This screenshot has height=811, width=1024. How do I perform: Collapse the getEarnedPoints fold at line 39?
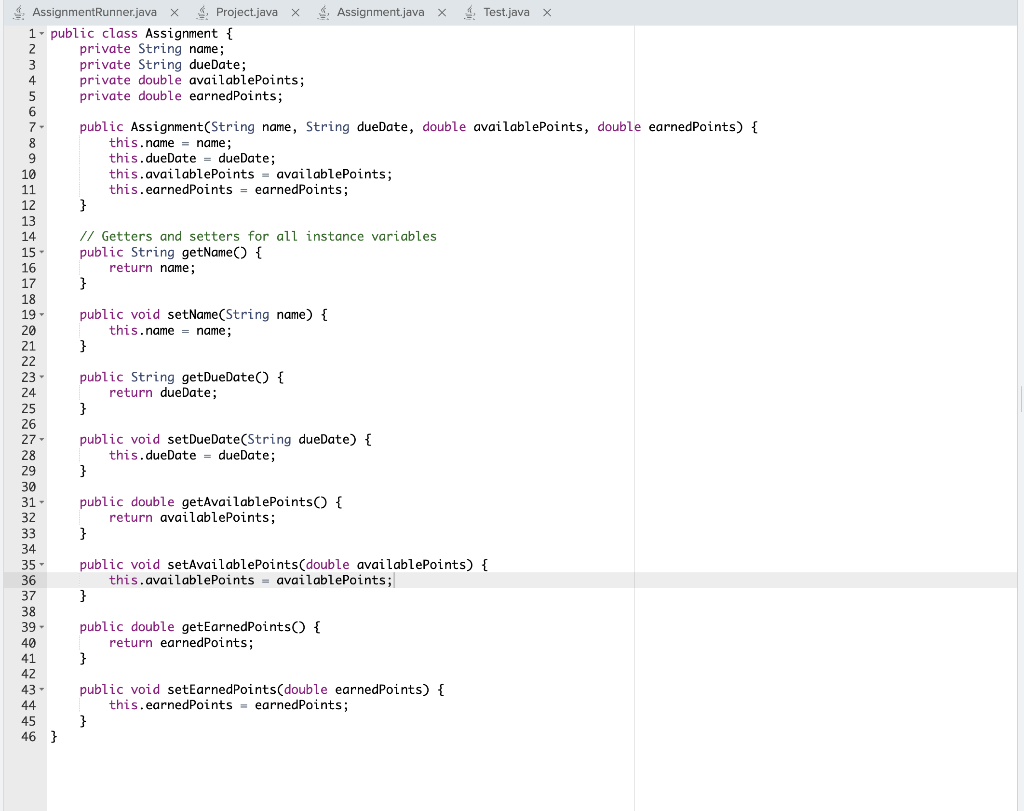[x=42, y=627]
